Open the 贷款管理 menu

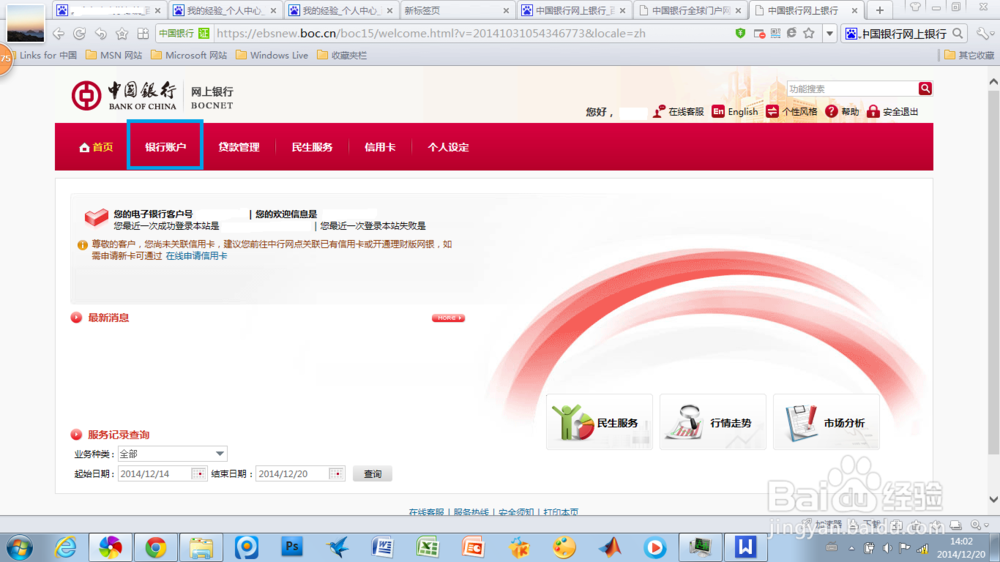click(x=239, y=147)
